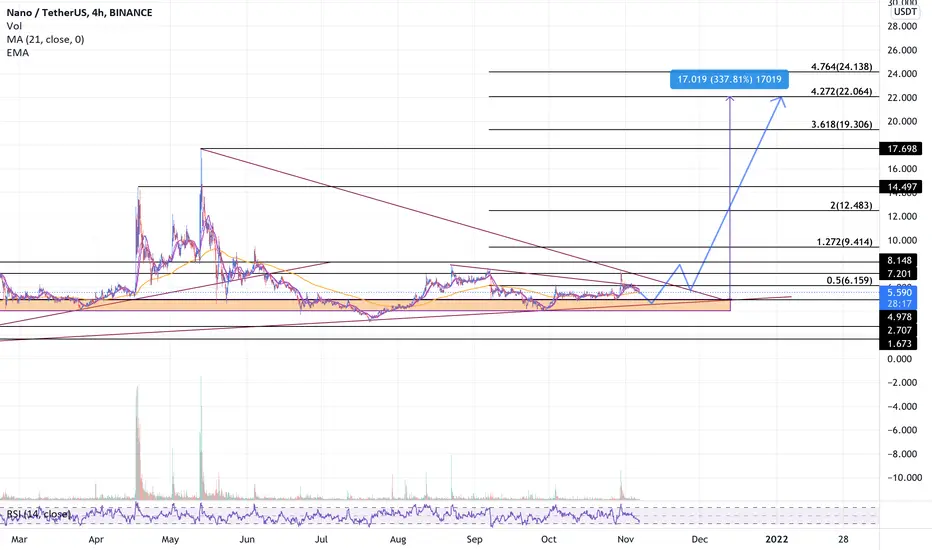The height and width of the screenshot is (550, 932).
Task: Click the 8.148 price tag on axis
Action: click(899, 260)
